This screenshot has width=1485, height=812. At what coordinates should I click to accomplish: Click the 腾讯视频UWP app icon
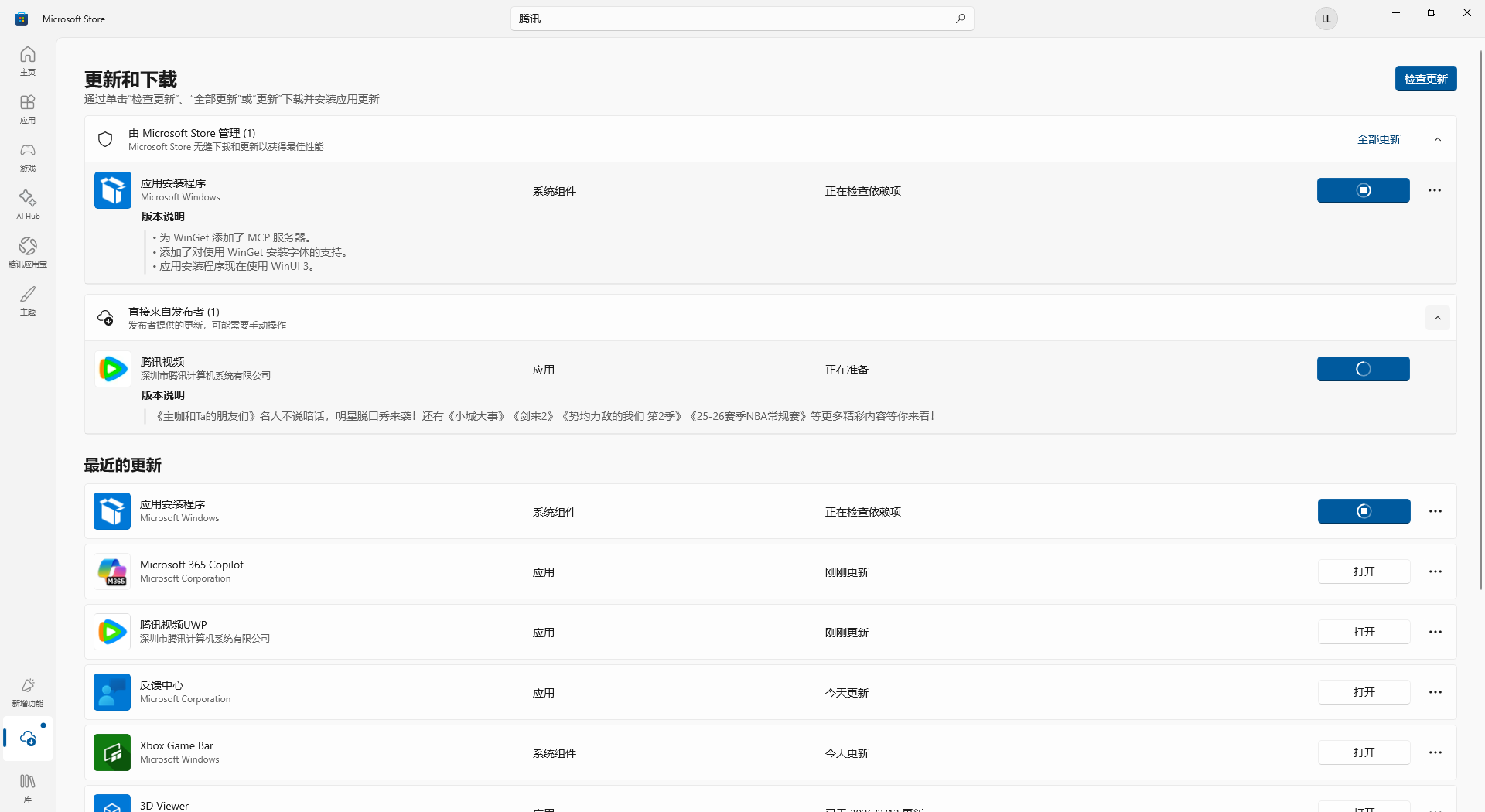pos(112,632)
